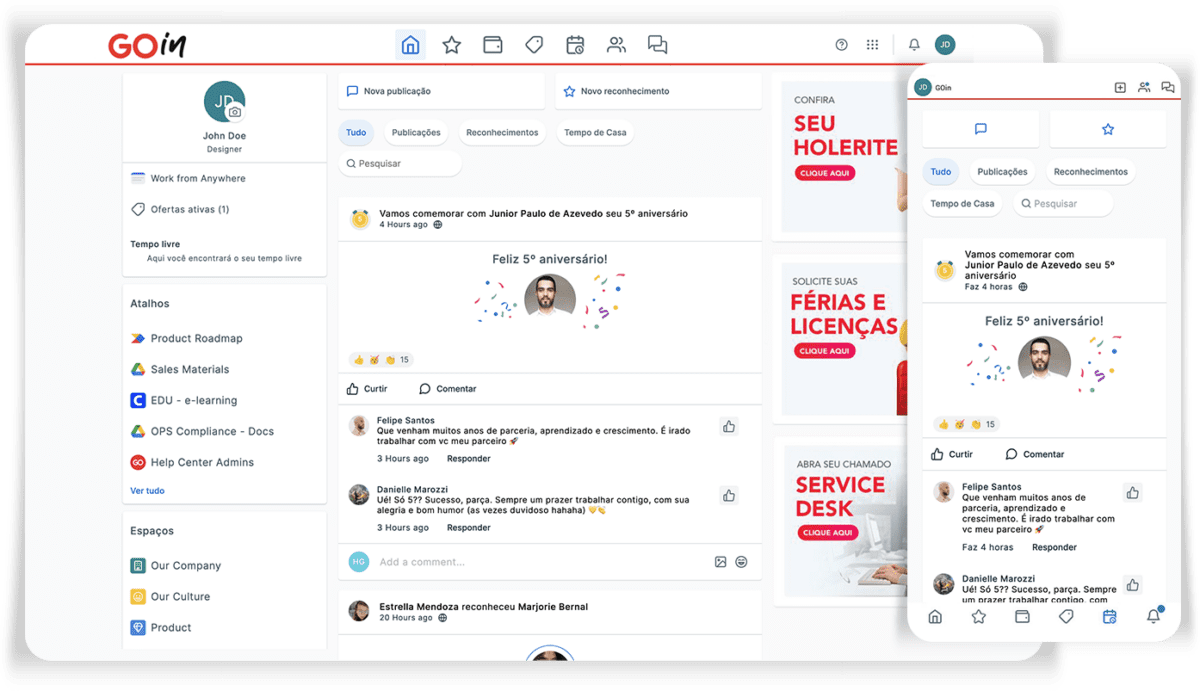Select the Tudo feed tab

(x=356, y=131)
